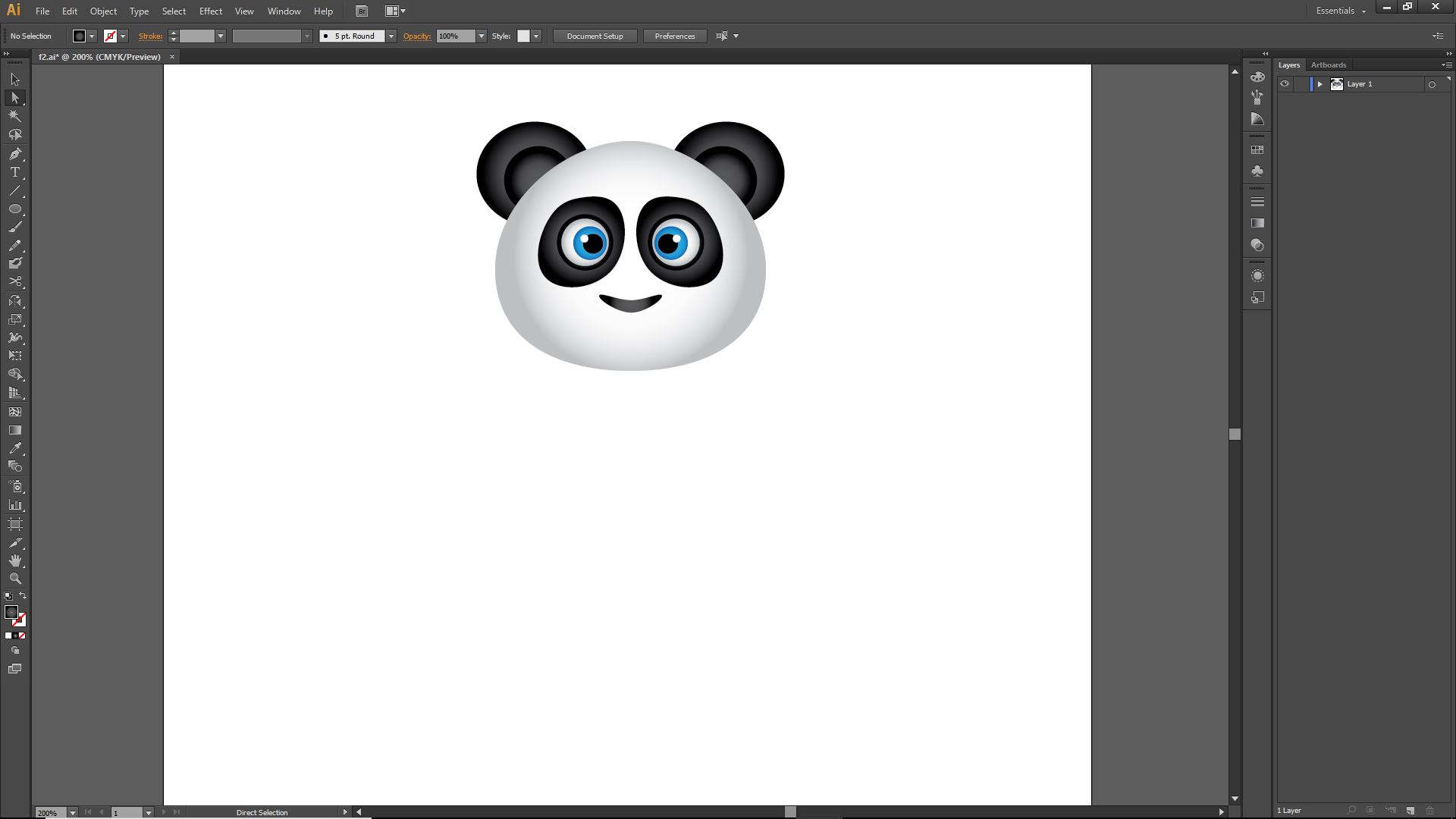
Task: Select the Zoom magnifier tool
Action: [x=14, y=579]
